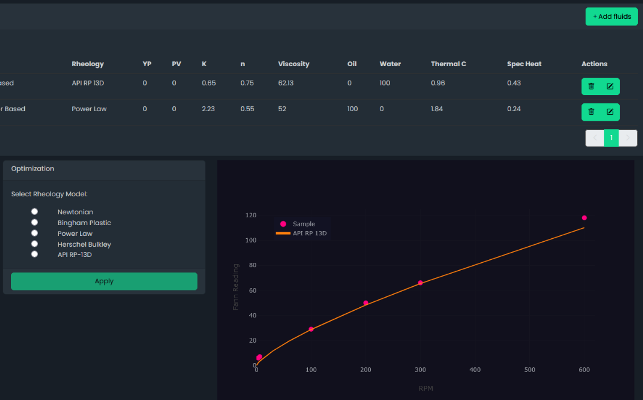Edit the Power Law fluid row
643x400 pixels.
click(x=610, y=111)
